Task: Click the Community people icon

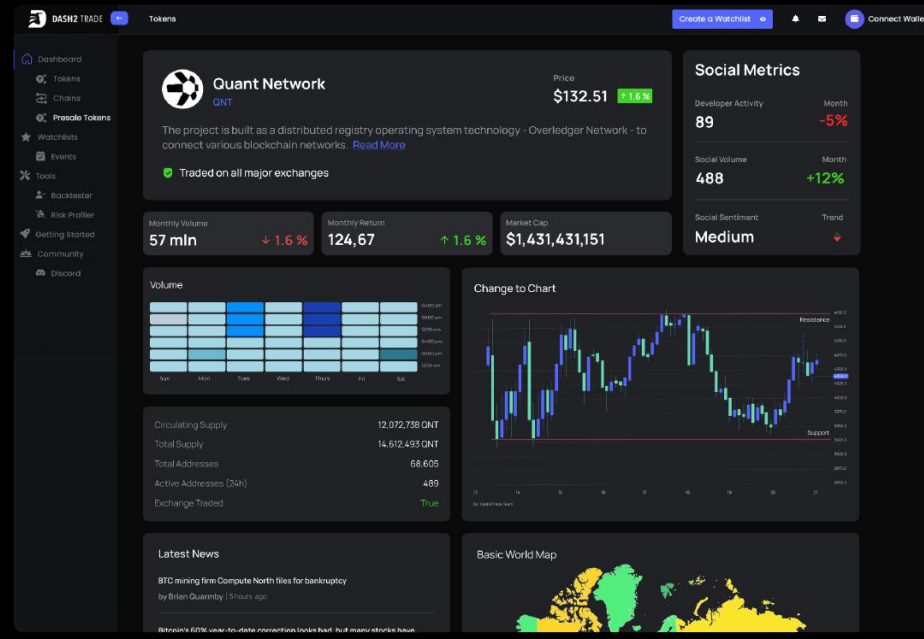Action: tap(25, 253)
